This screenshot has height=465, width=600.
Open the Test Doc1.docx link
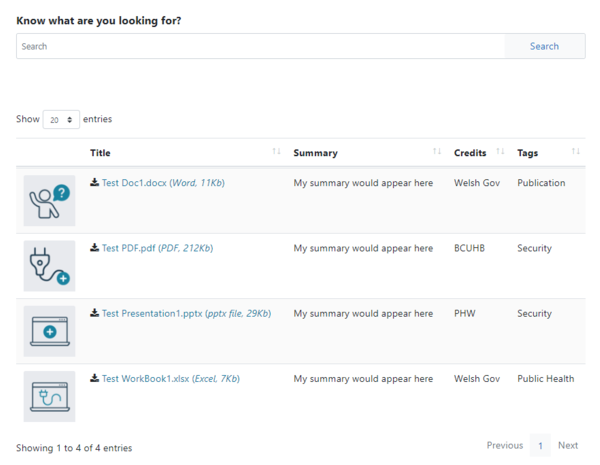pyautogui.click(x=134, y=183)
